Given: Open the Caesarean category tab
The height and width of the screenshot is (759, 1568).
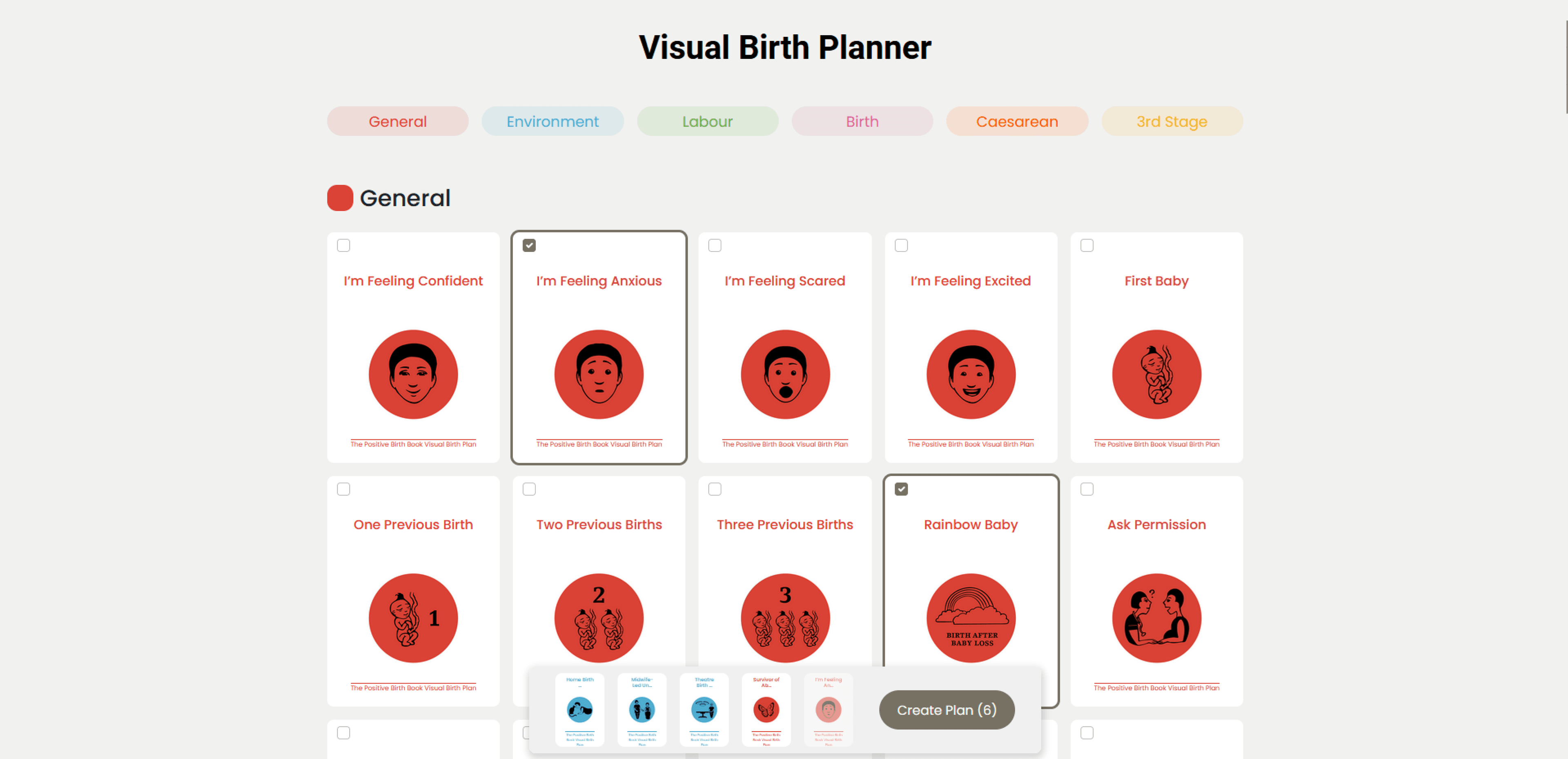Looking at the screenshot, I should [x=1016, y=121].
